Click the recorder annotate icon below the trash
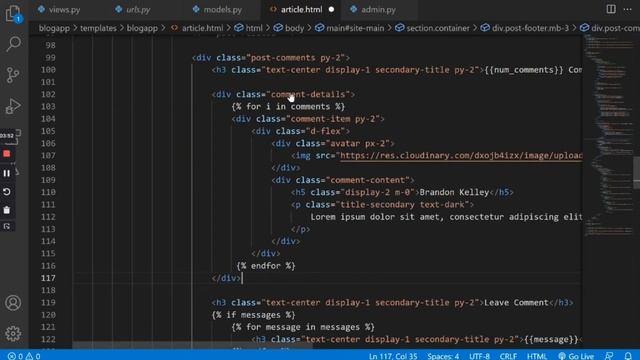 click(7, 226)
